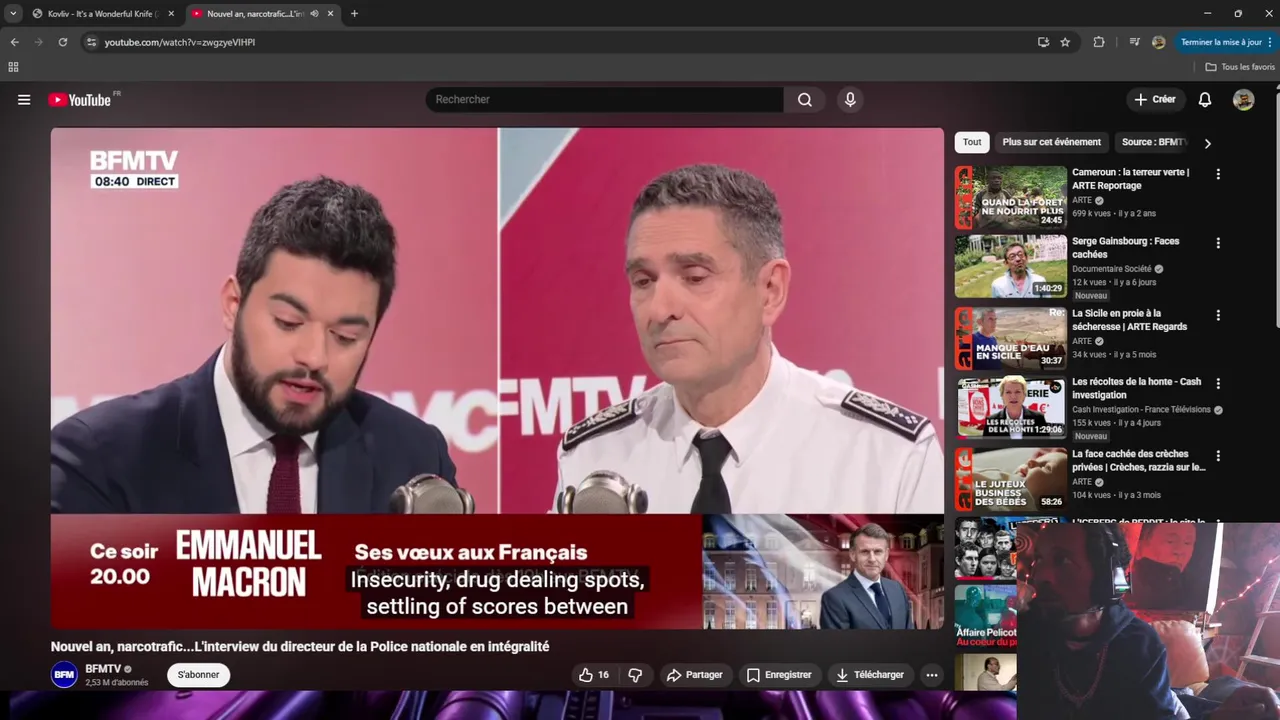Open title 'Serge Gainsbourg : Faces cachées'
The image size is (1280, 720).
click(x=1126, y=248)
